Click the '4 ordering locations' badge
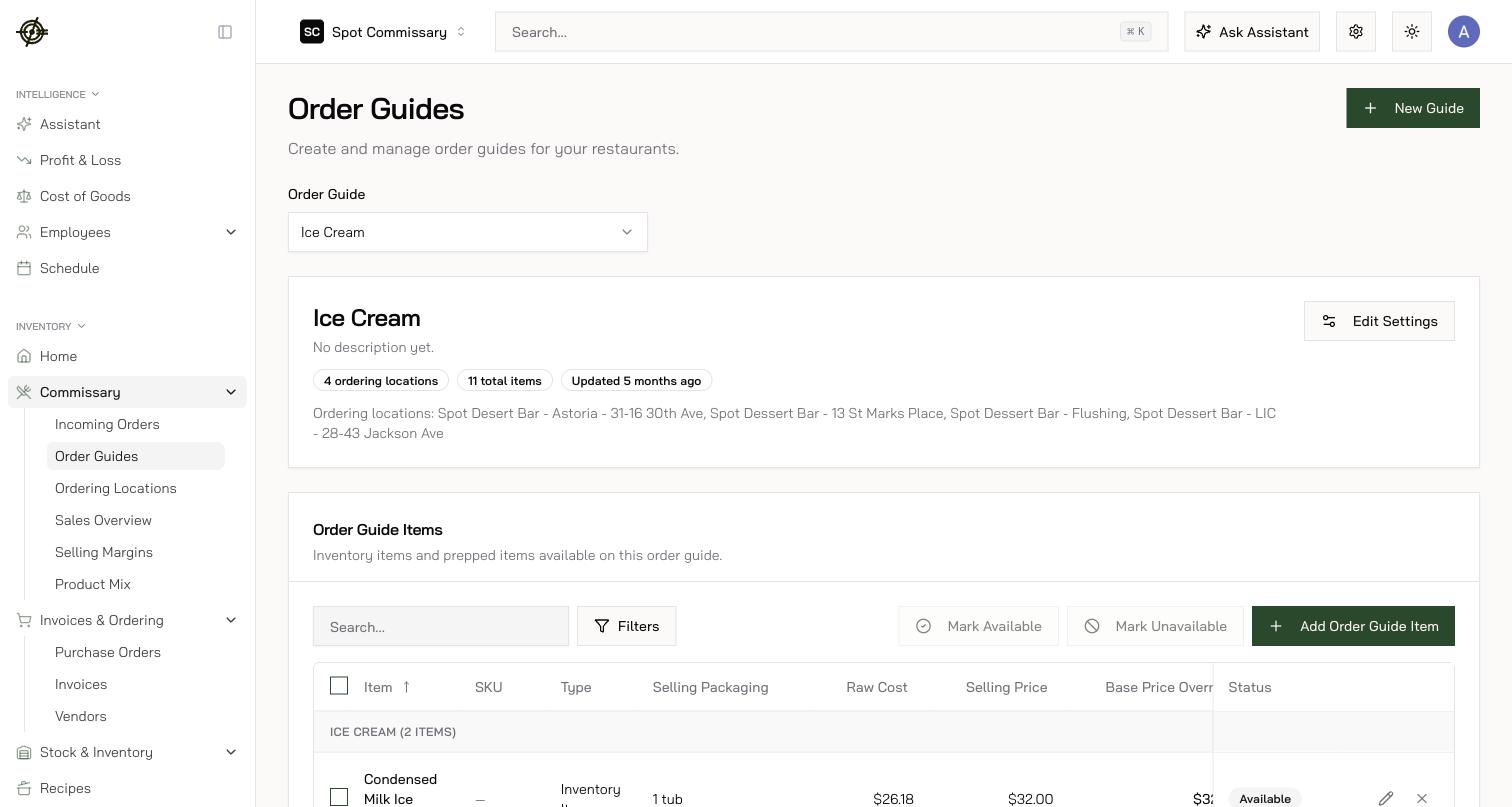The image size is (1512, 807). [x=381, y=381]
